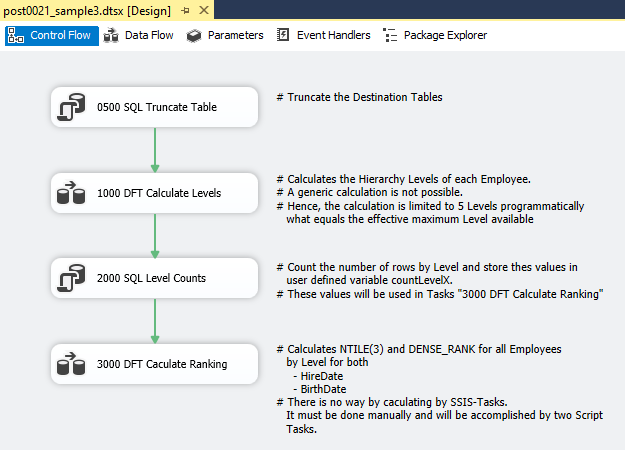The height and width of the screenshot is (450, 625).
Task: Click the 0500 SQL Truncate Table task icon
Action: click(x=71, y=107)
